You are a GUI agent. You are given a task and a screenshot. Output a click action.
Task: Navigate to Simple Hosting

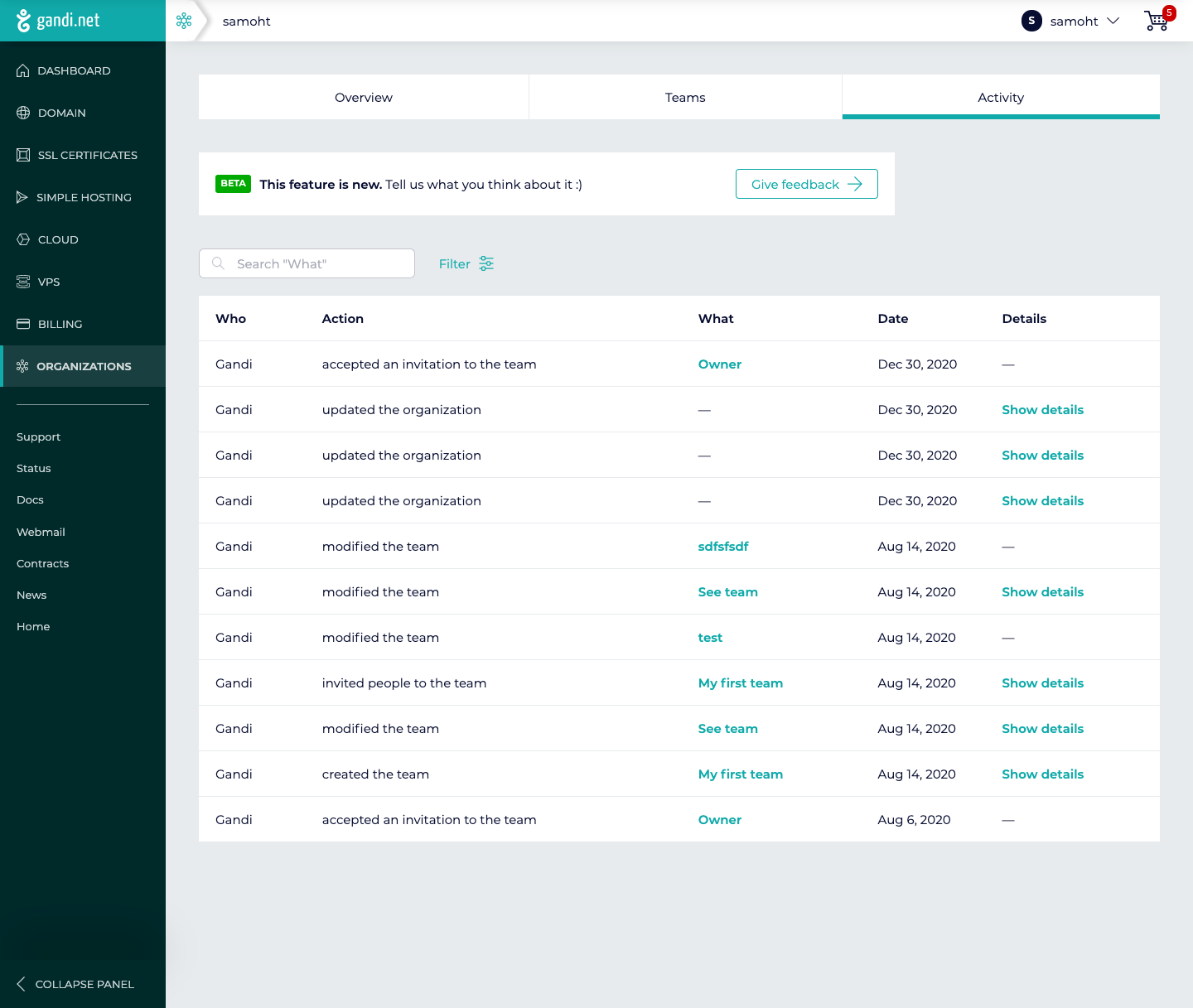[x=84, y=197]
